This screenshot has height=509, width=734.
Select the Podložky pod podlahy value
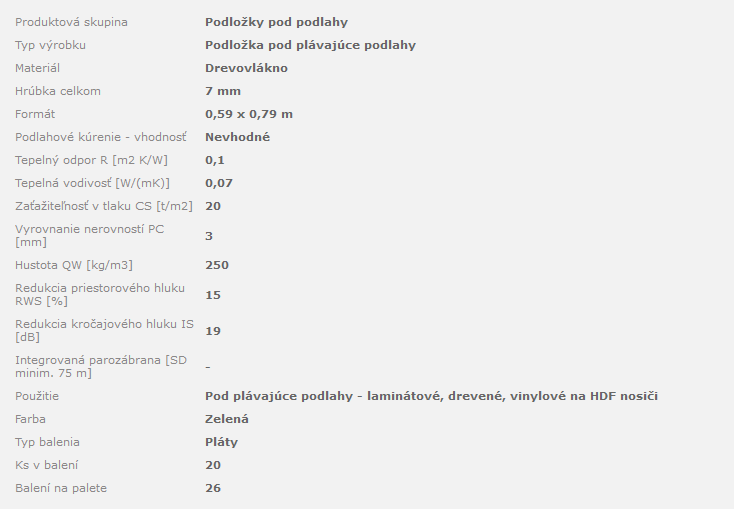(x=276, y=22)
